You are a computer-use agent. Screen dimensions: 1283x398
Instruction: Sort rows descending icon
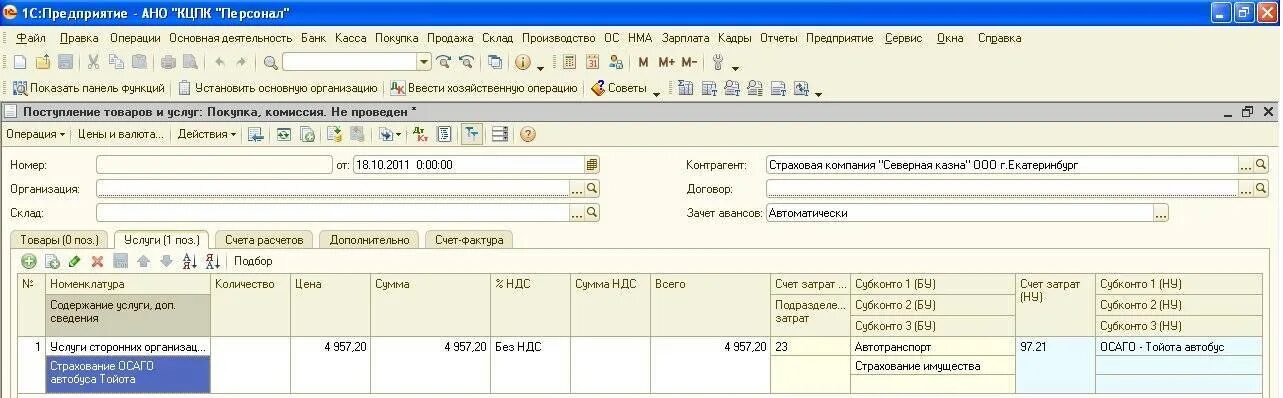pyautogui.click(x=212, y=261)
